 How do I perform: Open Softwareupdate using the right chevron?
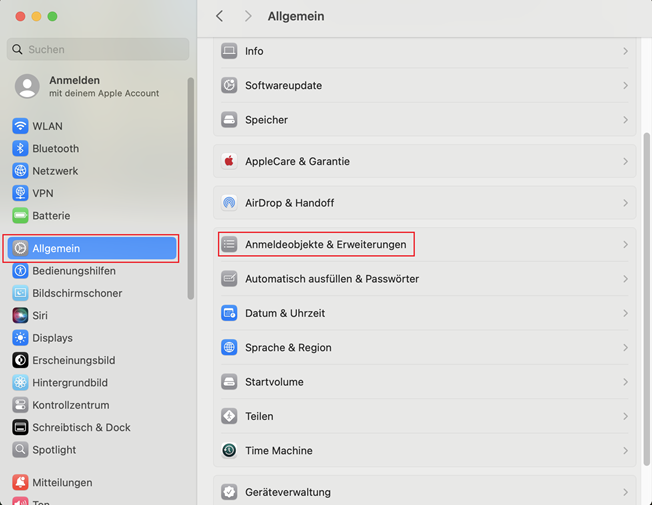[x=625, y=85]
